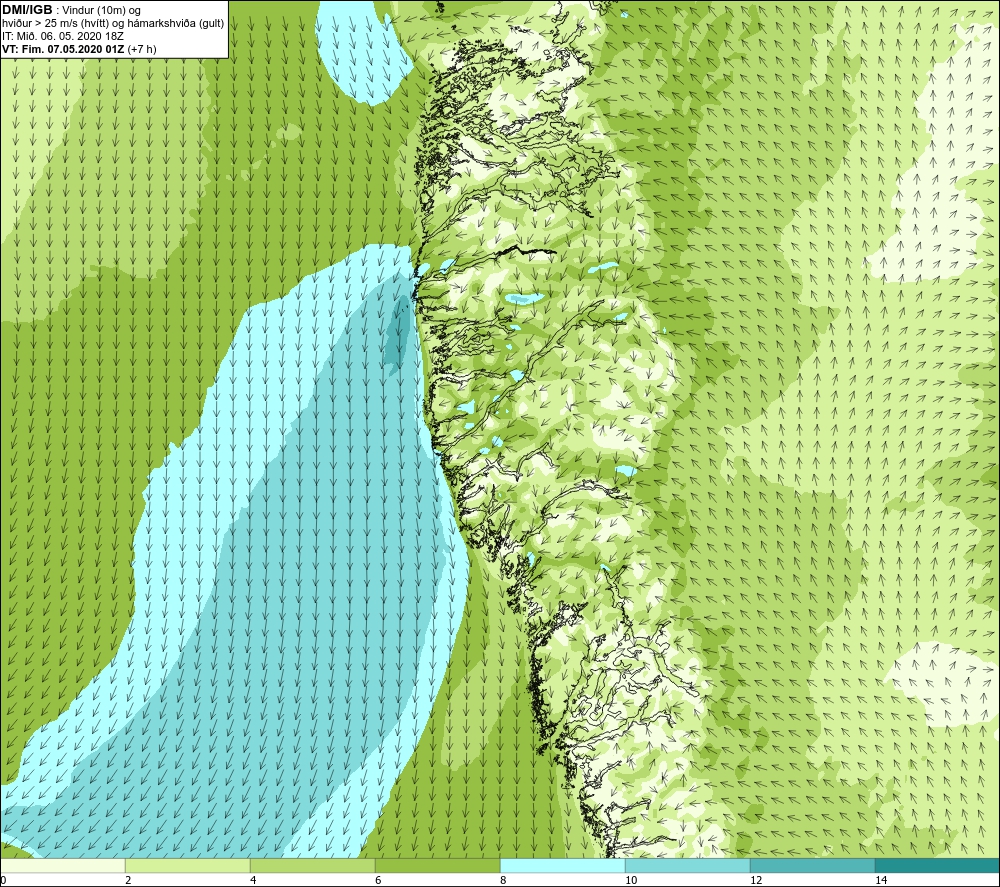
Task: Click the legend value label '0'
Action: (3, 880)
